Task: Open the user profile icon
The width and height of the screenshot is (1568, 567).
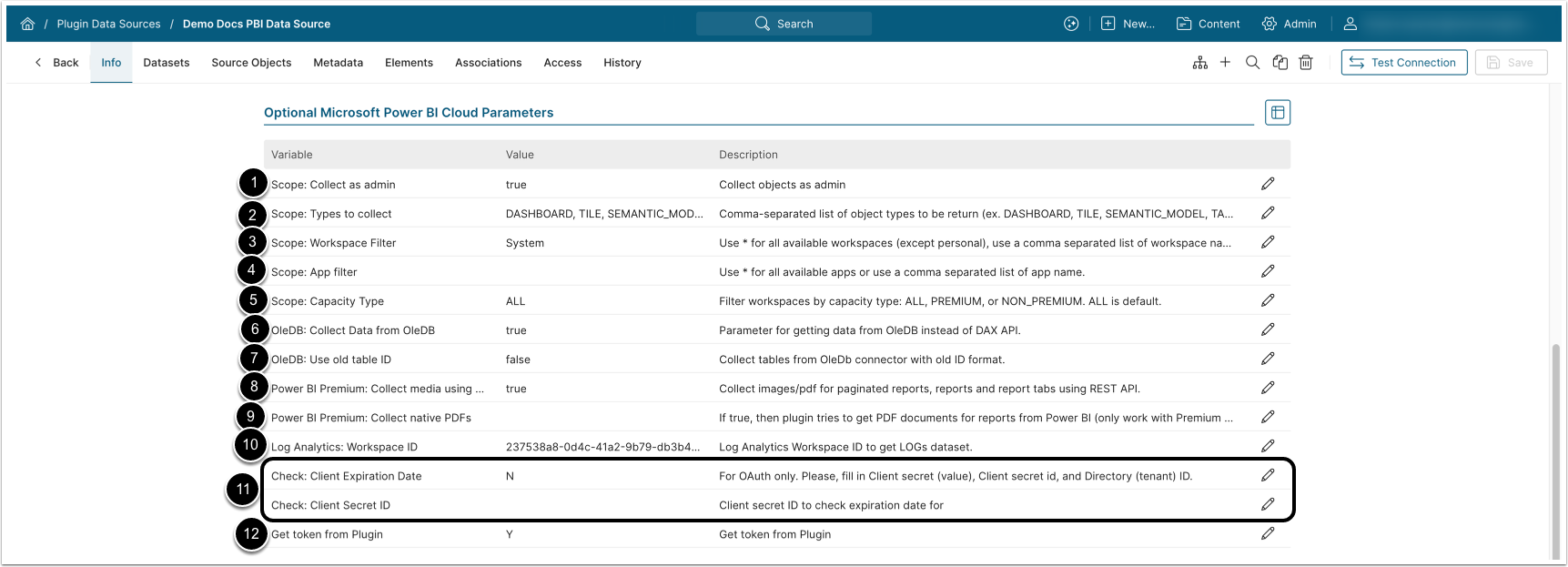Action: 1351,25
